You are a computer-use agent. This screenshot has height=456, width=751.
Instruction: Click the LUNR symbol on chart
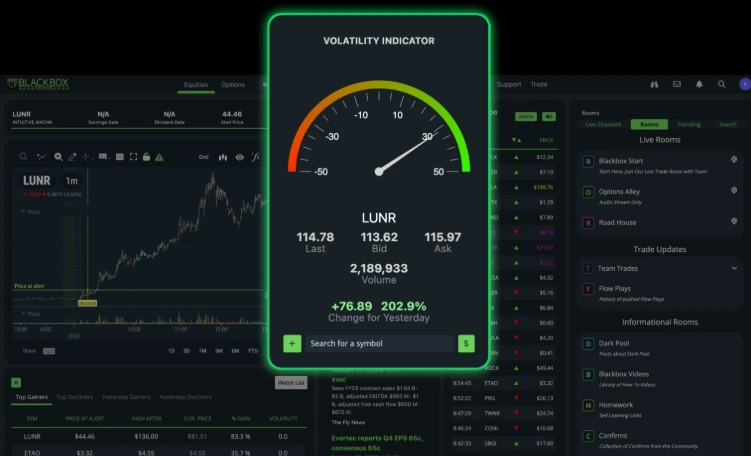[36, 181]
